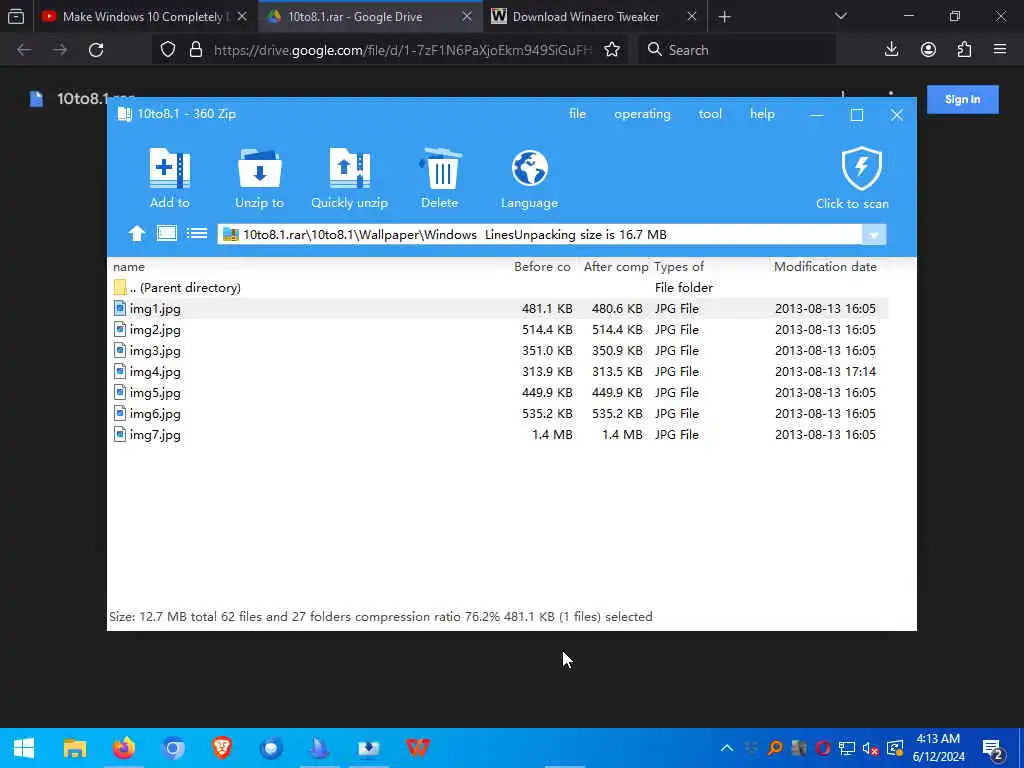Select img2.jpg in the file list

[x=498, y=329]
